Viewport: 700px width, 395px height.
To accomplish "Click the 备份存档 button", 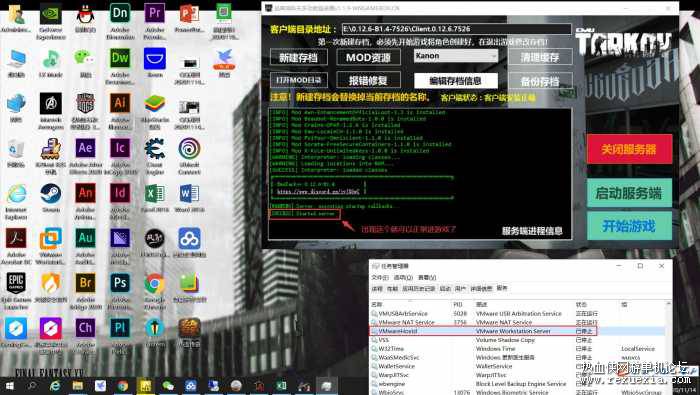I will click(x=540, y=81).
